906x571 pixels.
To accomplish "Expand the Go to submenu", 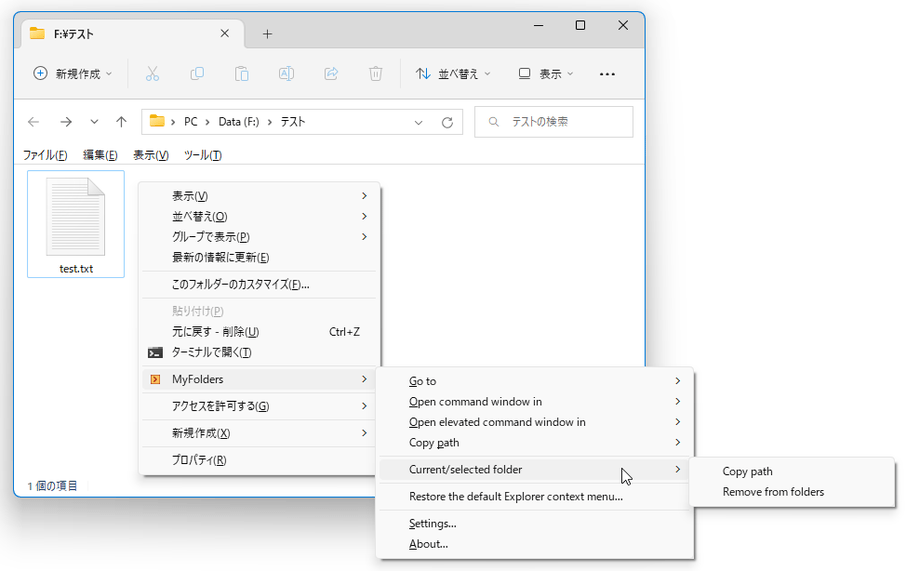I will pos(535,381).
